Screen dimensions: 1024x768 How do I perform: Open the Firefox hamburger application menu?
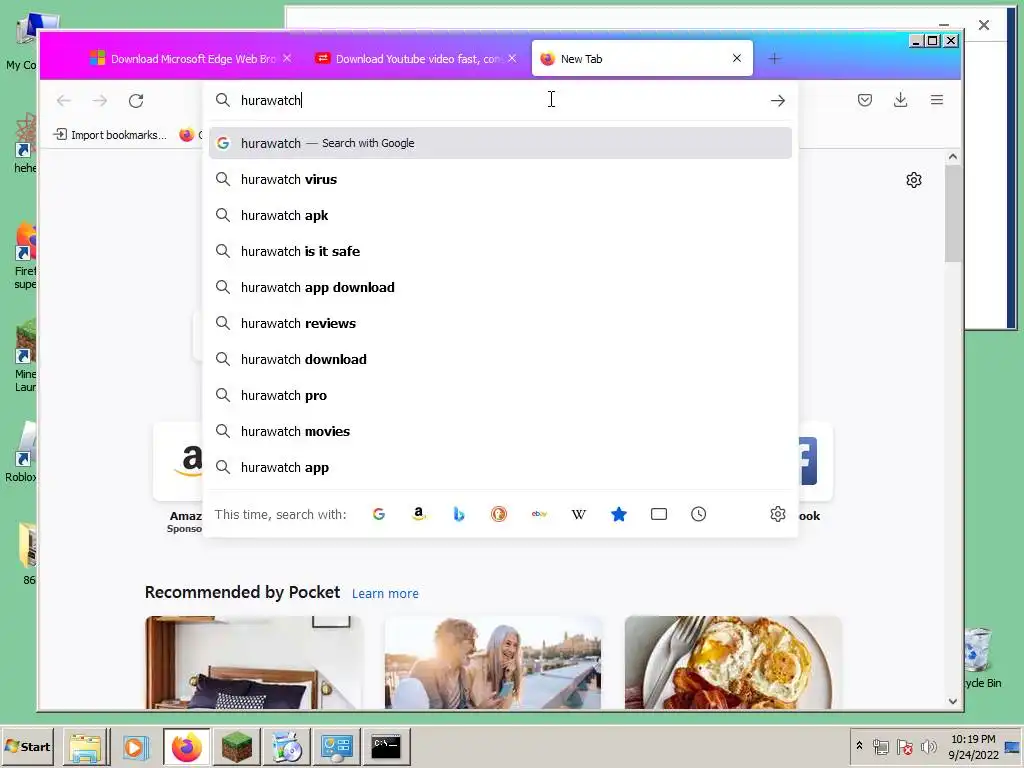tap(936, 100)
